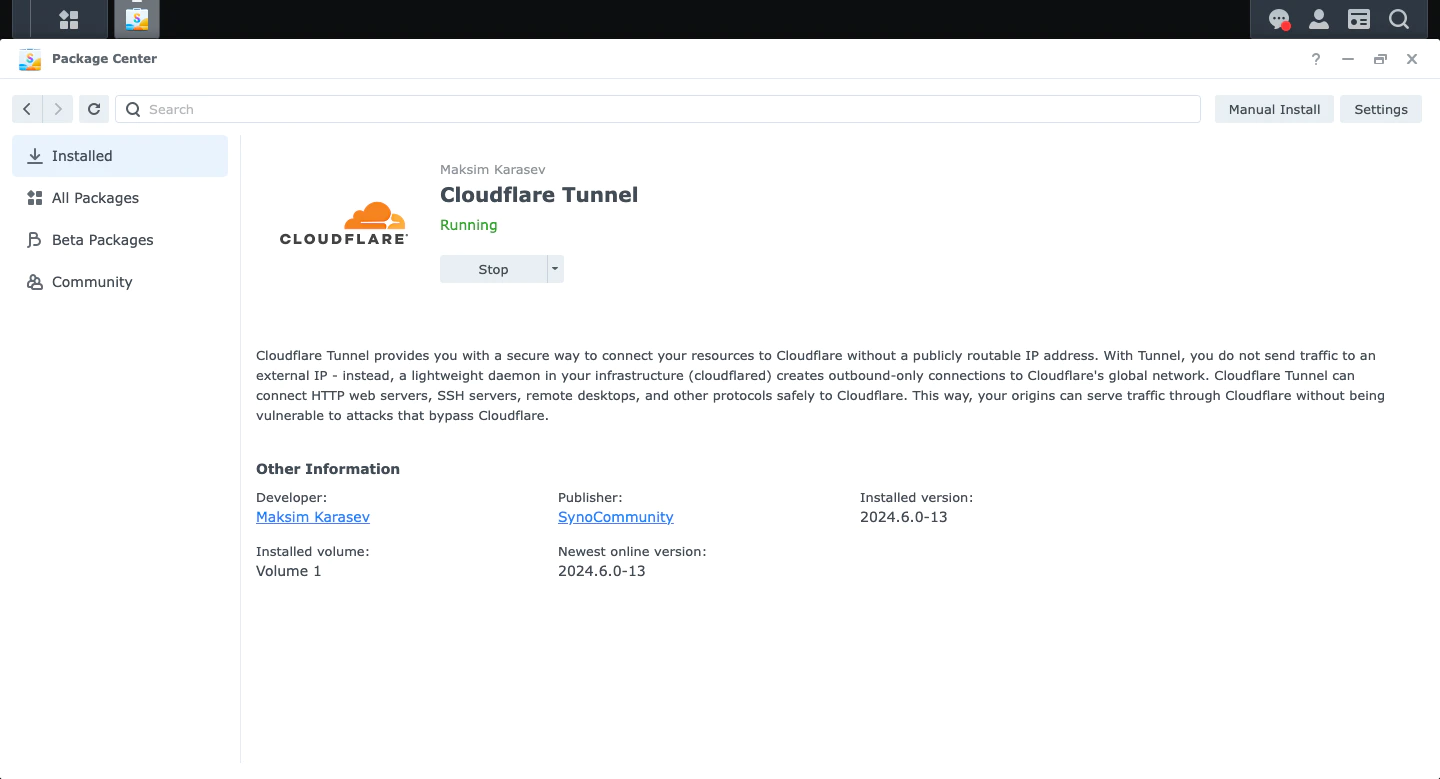Viewport: 1440px width, 779px height.
Task: Open the SynoCommunity publisher link
Action: coord(616,517)
